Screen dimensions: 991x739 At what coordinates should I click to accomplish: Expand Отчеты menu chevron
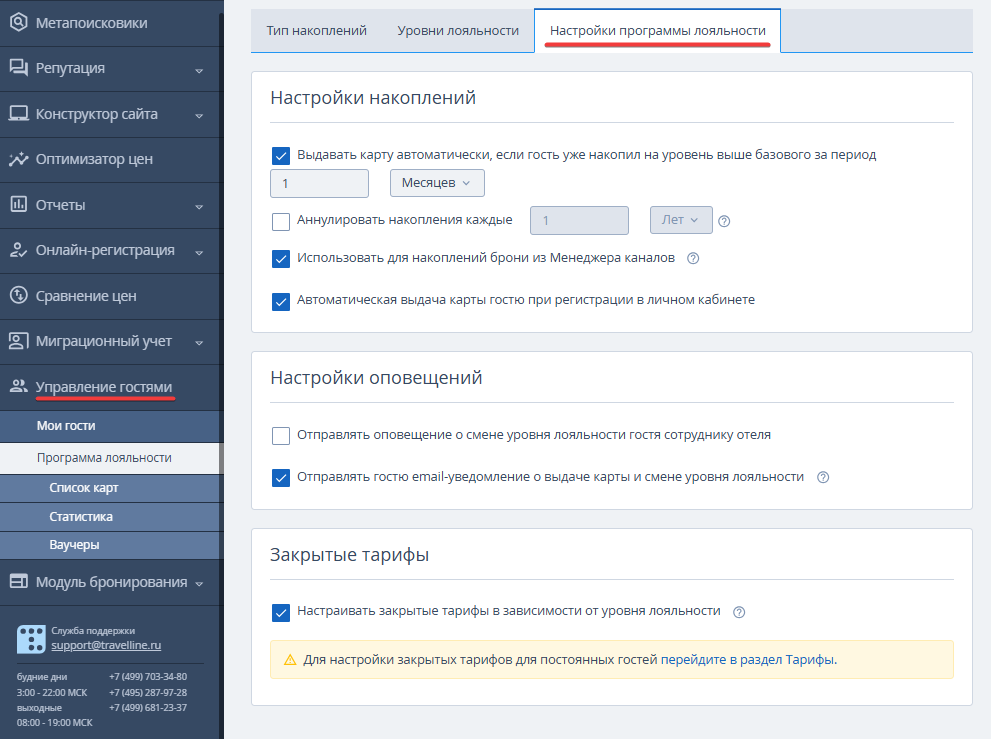[199, 207]
